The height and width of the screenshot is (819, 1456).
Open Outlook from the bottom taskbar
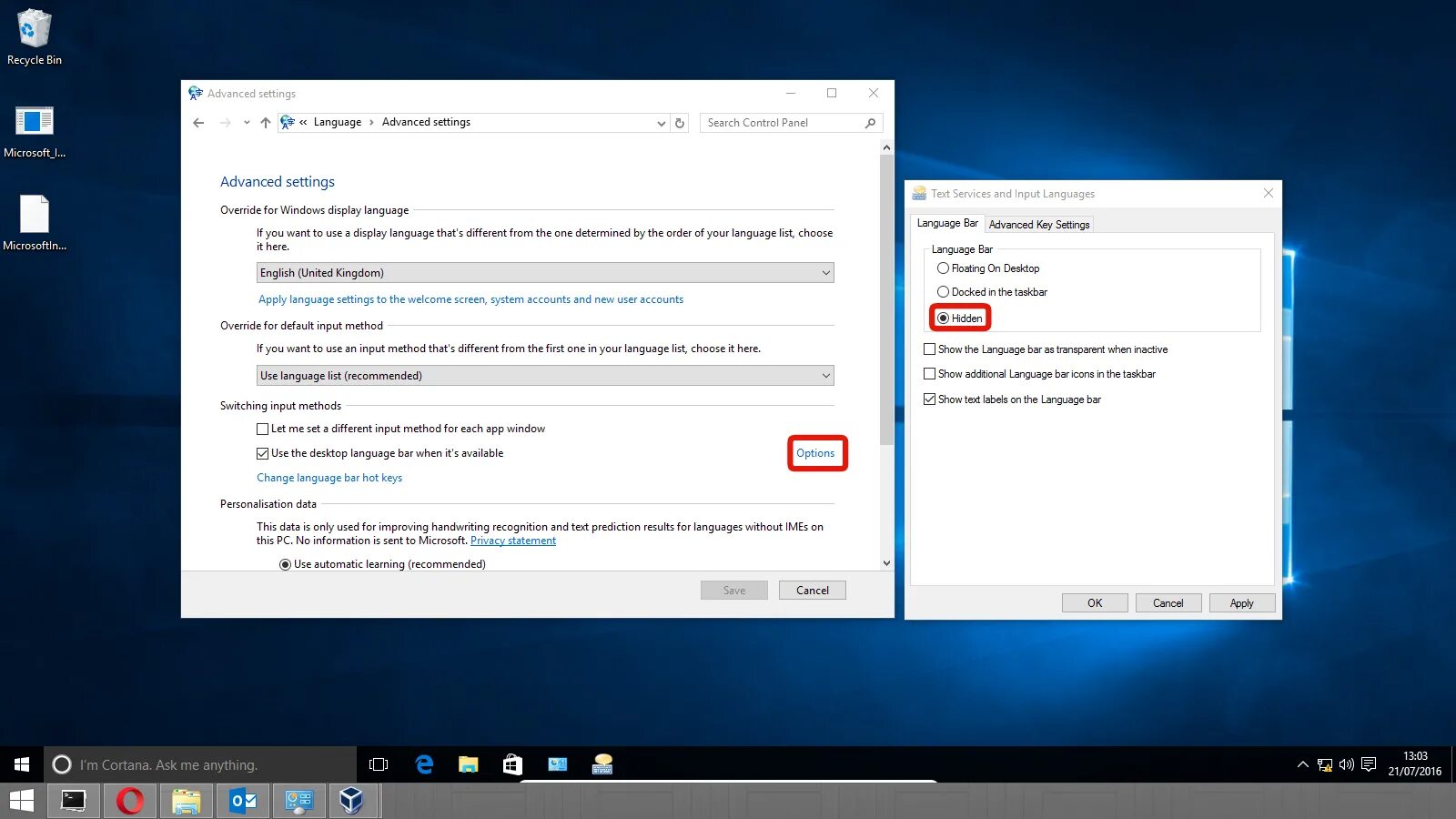[x=243, y=801]
